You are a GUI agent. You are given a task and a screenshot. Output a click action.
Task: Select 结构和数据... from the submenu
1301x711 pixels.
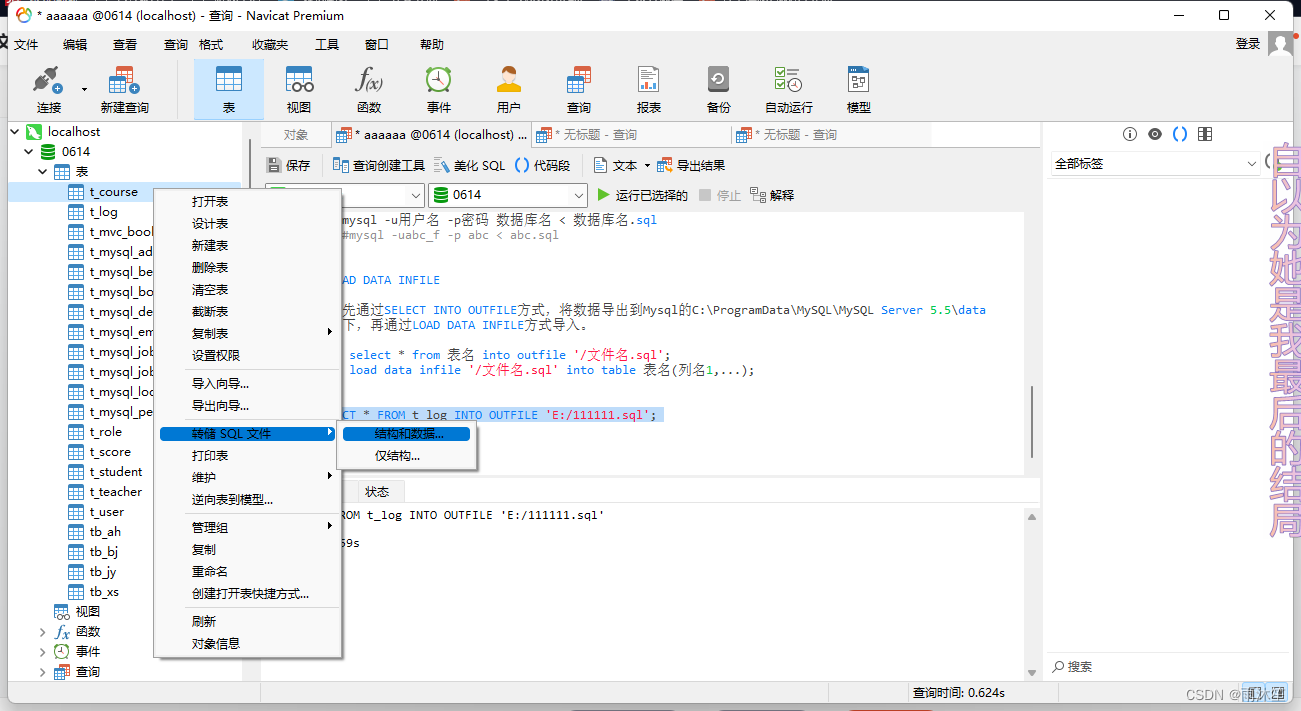(408, 434)
